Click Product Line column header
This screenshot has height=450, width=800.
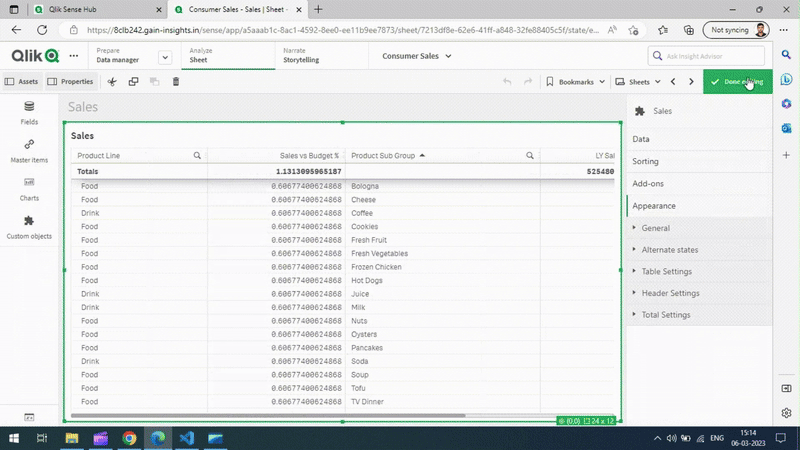(98, 156)
